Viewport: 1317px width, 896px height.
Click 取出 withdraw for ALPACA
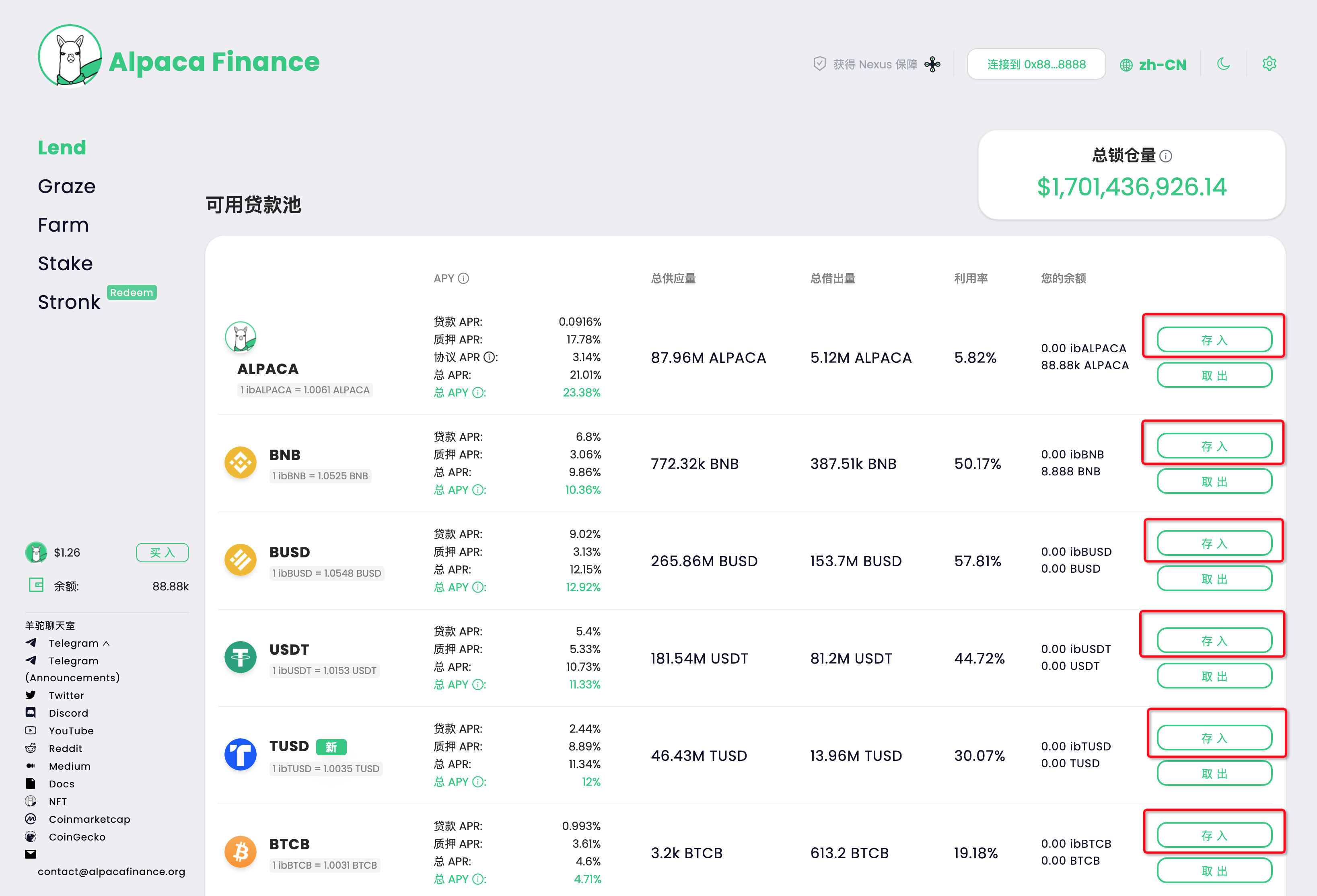pos(1214,375)
